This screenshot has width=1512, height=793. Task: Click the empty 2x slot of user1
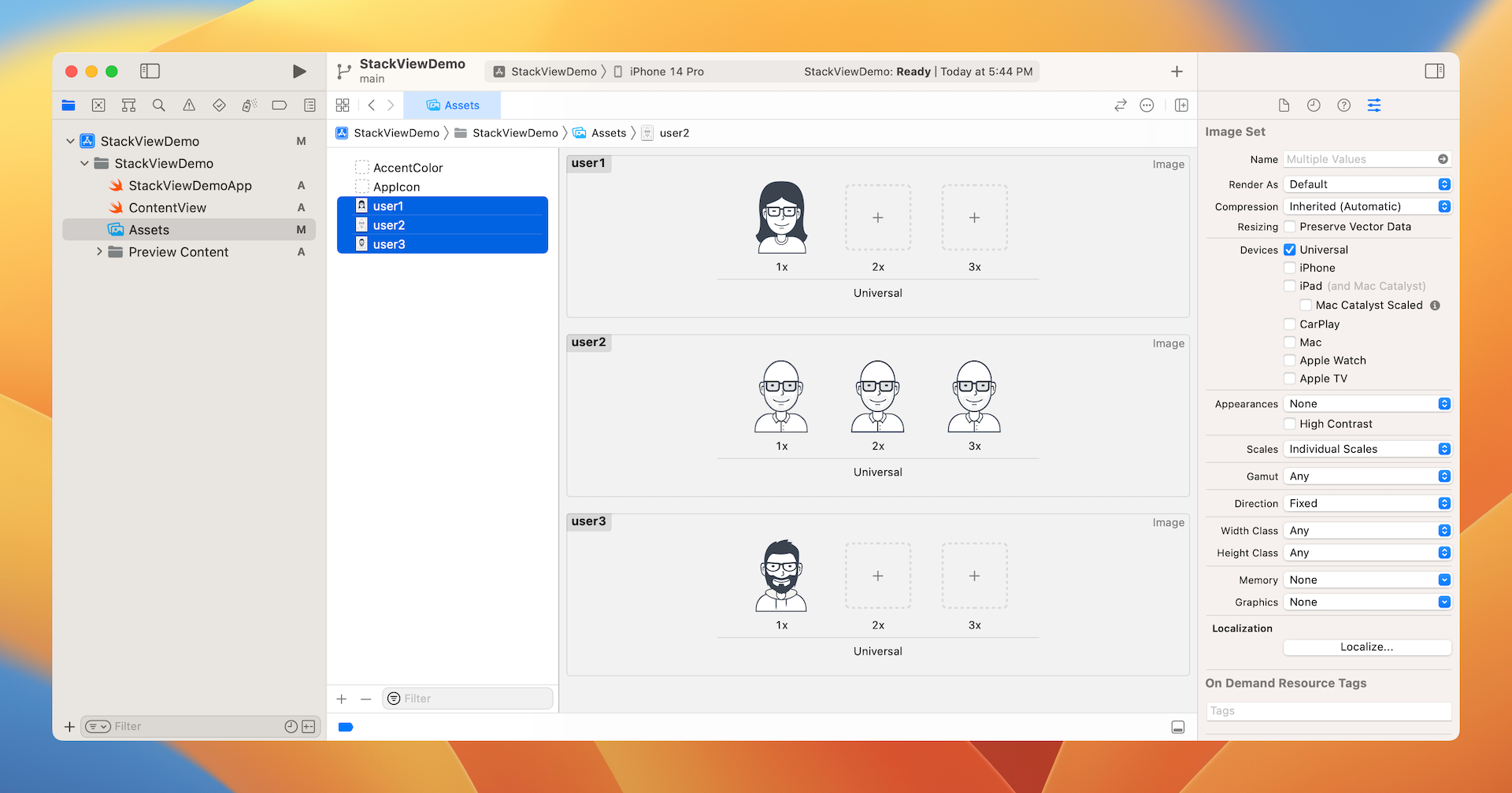(x=877, y=217)
